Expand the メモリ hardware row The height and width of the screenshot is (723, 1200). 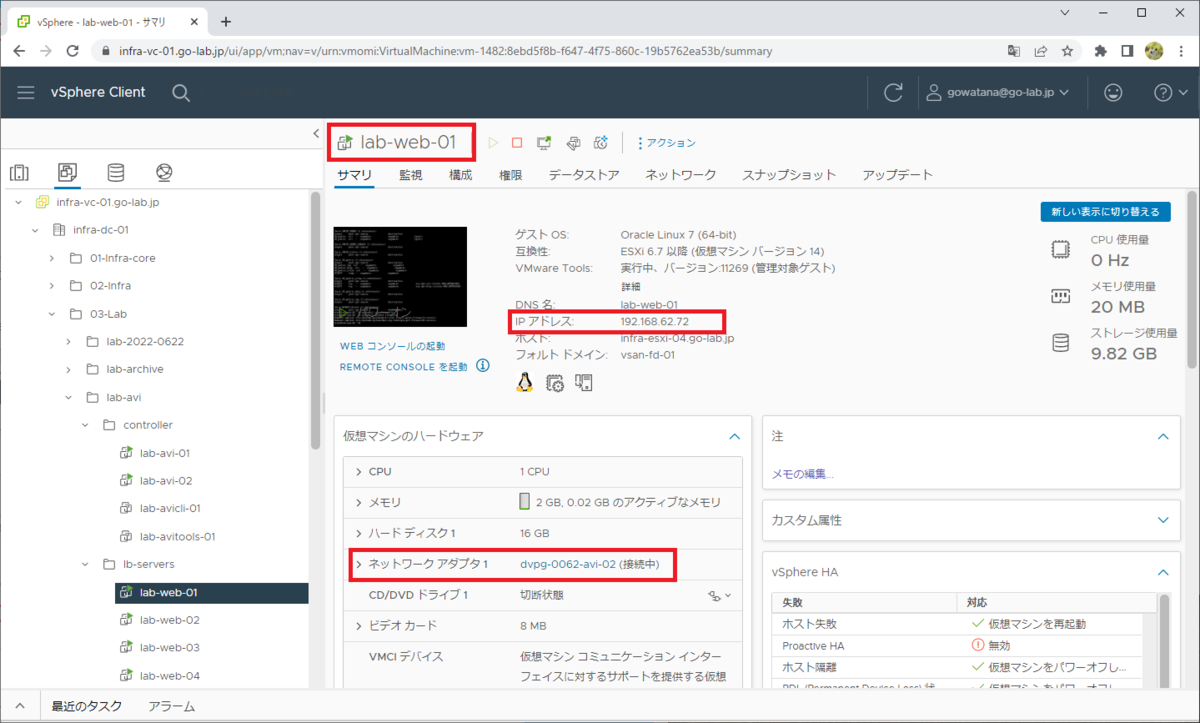[359, 502]
